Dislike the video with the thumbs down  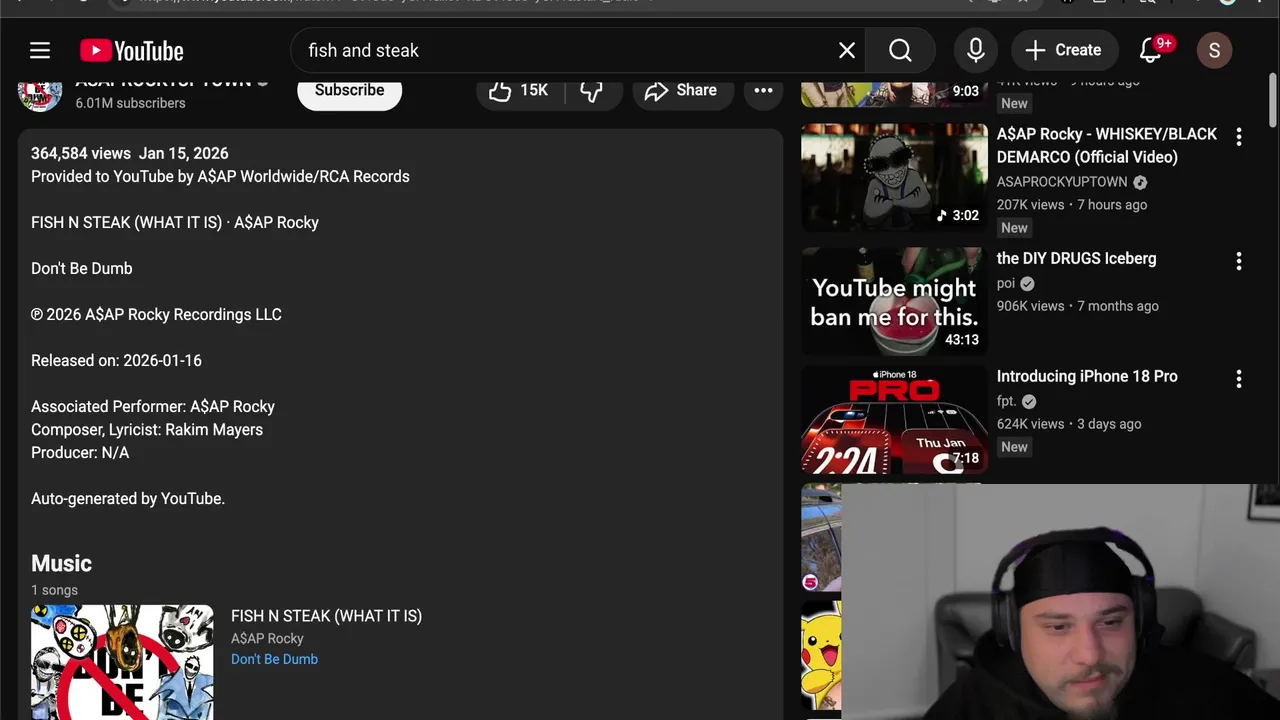(591, 91)
